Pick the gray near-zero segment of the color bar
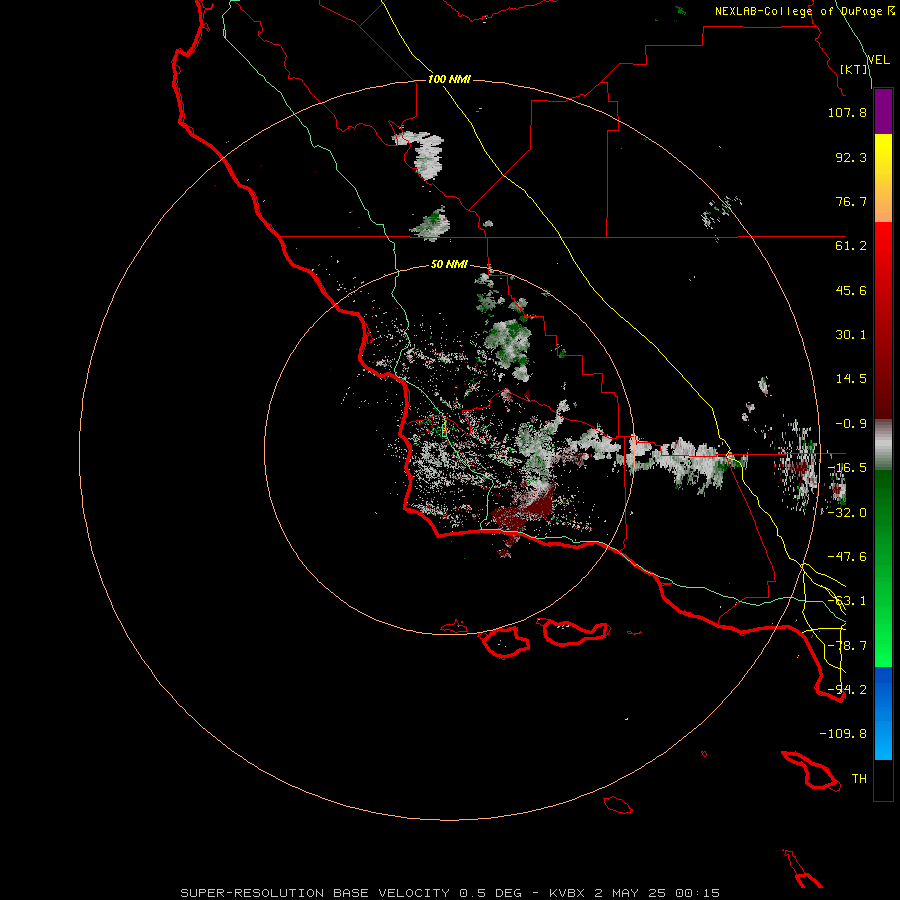This screenshot has width=900, height=900. (883, 445)
